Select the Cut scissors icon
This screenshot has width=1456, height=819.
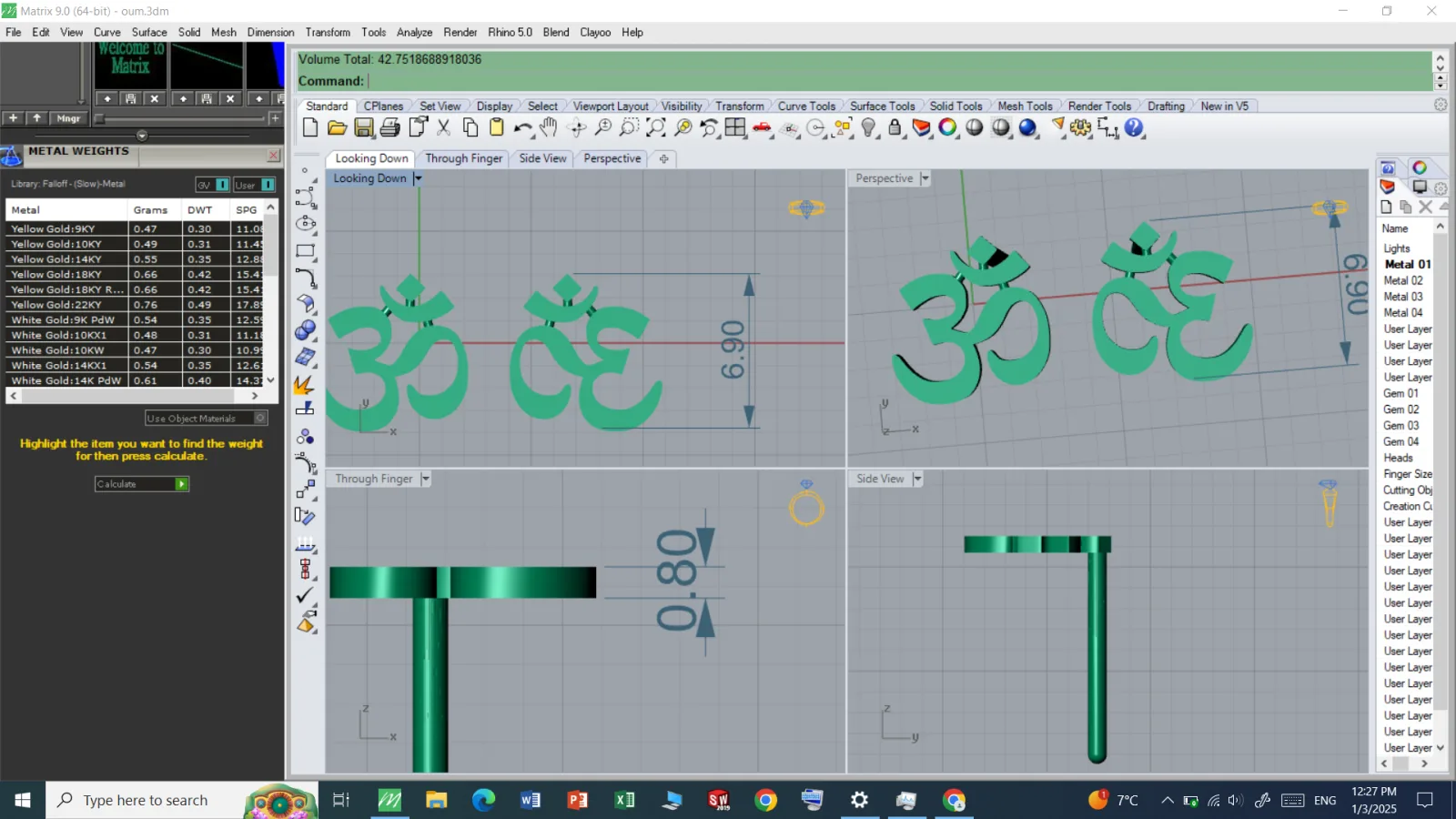(x=443, y=127)
